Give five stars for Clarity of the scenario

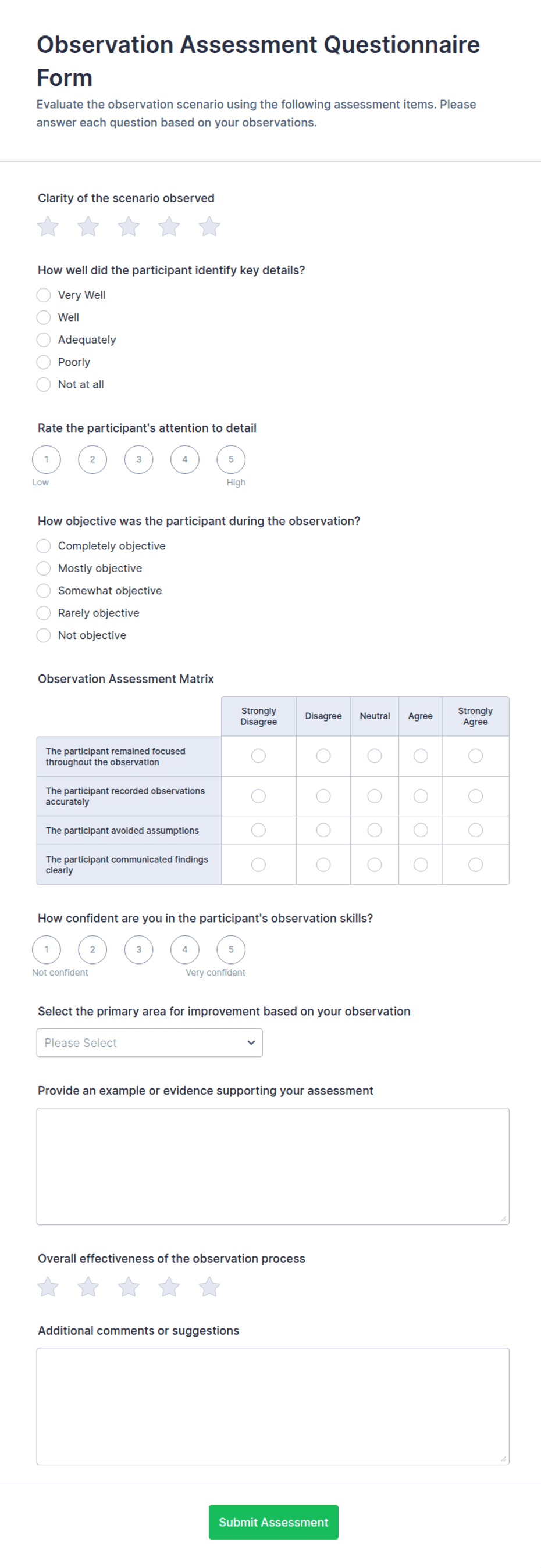tap(209, 226)
